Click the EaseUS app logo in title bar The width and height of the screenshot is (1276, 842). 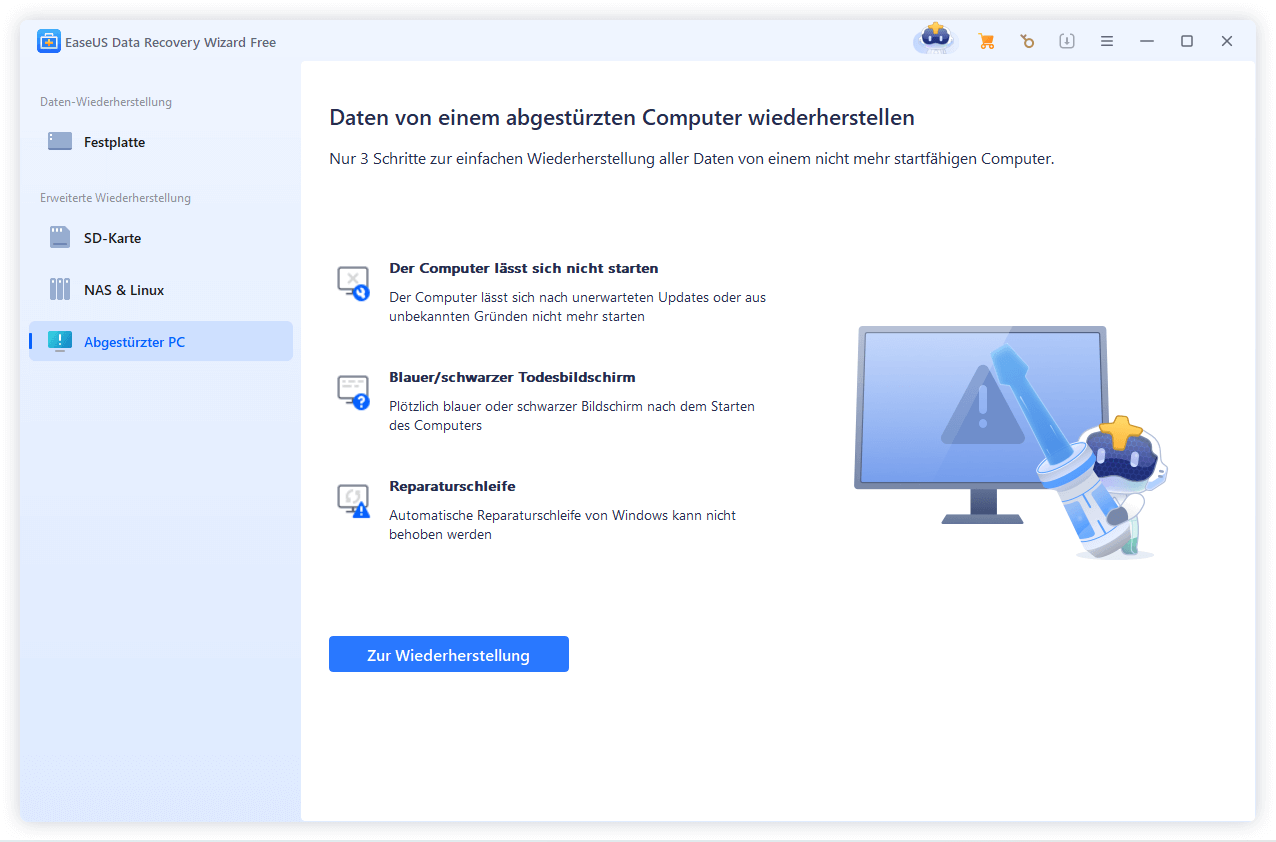tap(49, 42)
